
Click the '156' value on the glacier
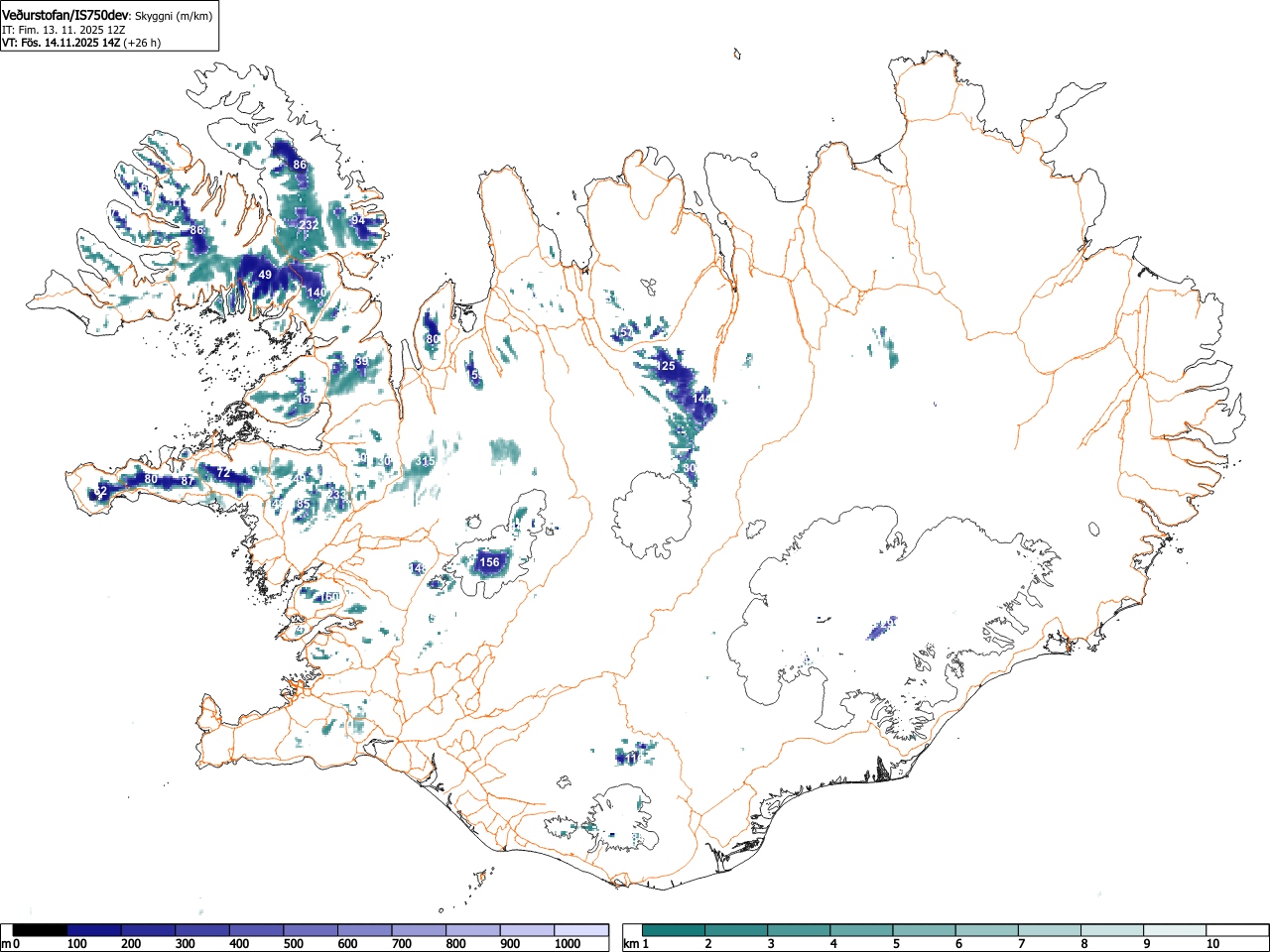(489, 562)
